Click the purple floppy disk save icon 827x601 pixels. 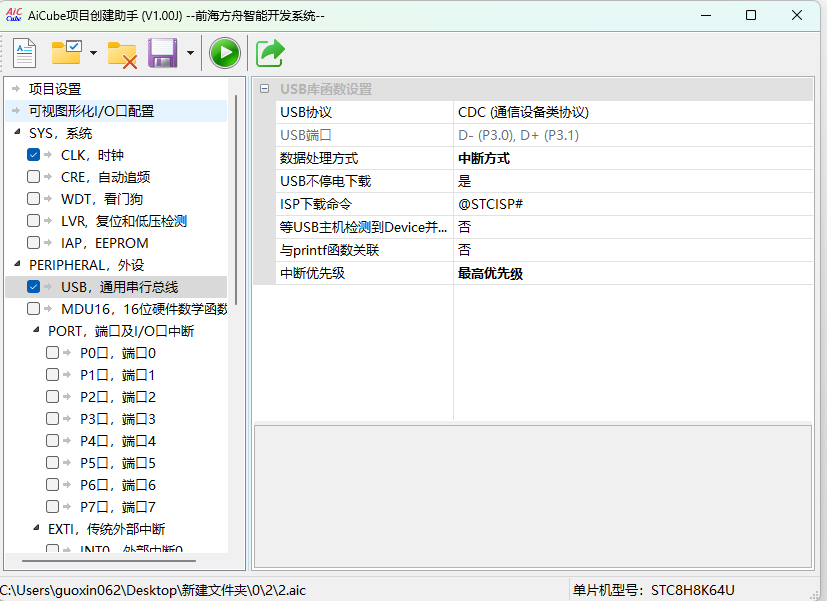(x=163, y=52)
